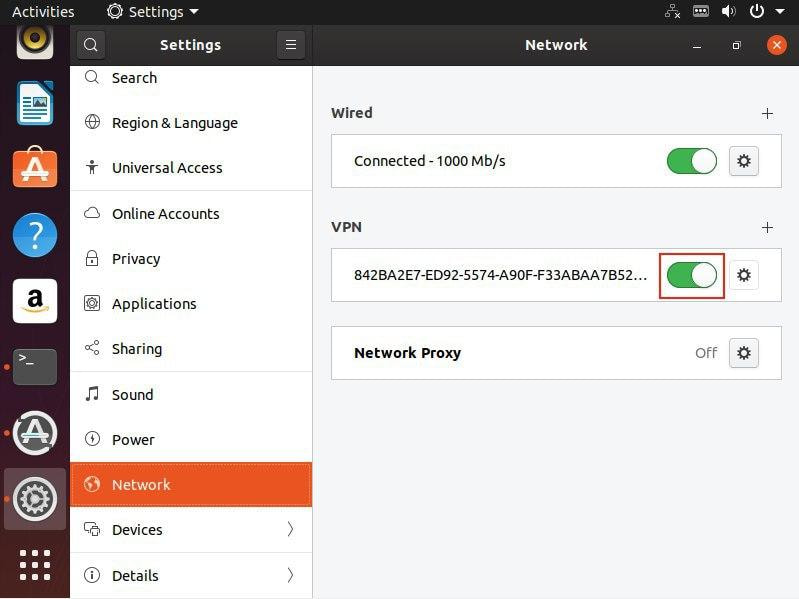The width and height of the screenshot is (799, 599).
Task: Open Online Accounts settings
Action: (165, 214)
